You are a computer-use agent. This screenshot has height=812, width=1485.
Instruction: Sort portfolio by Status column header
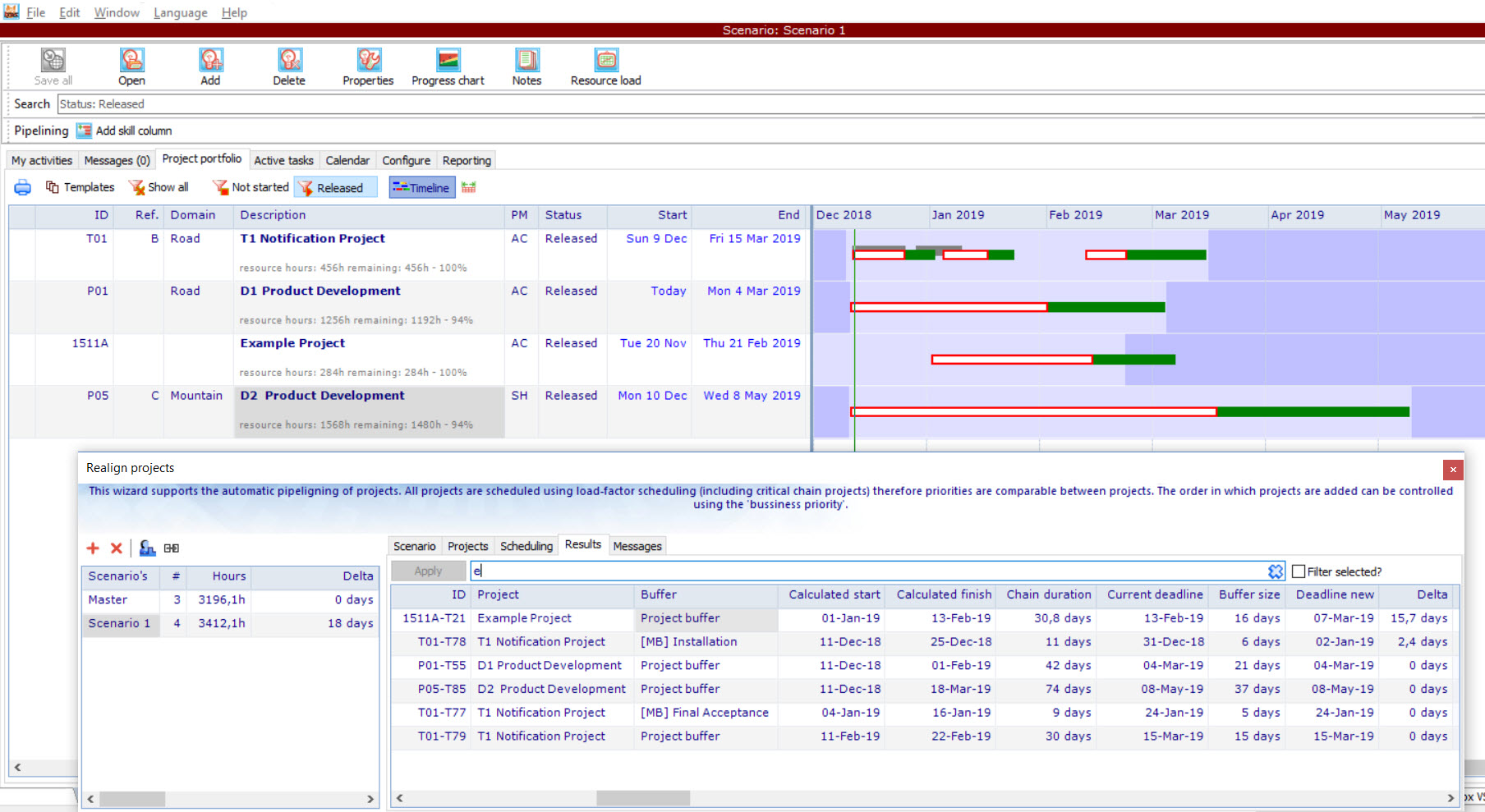[572, 215]
